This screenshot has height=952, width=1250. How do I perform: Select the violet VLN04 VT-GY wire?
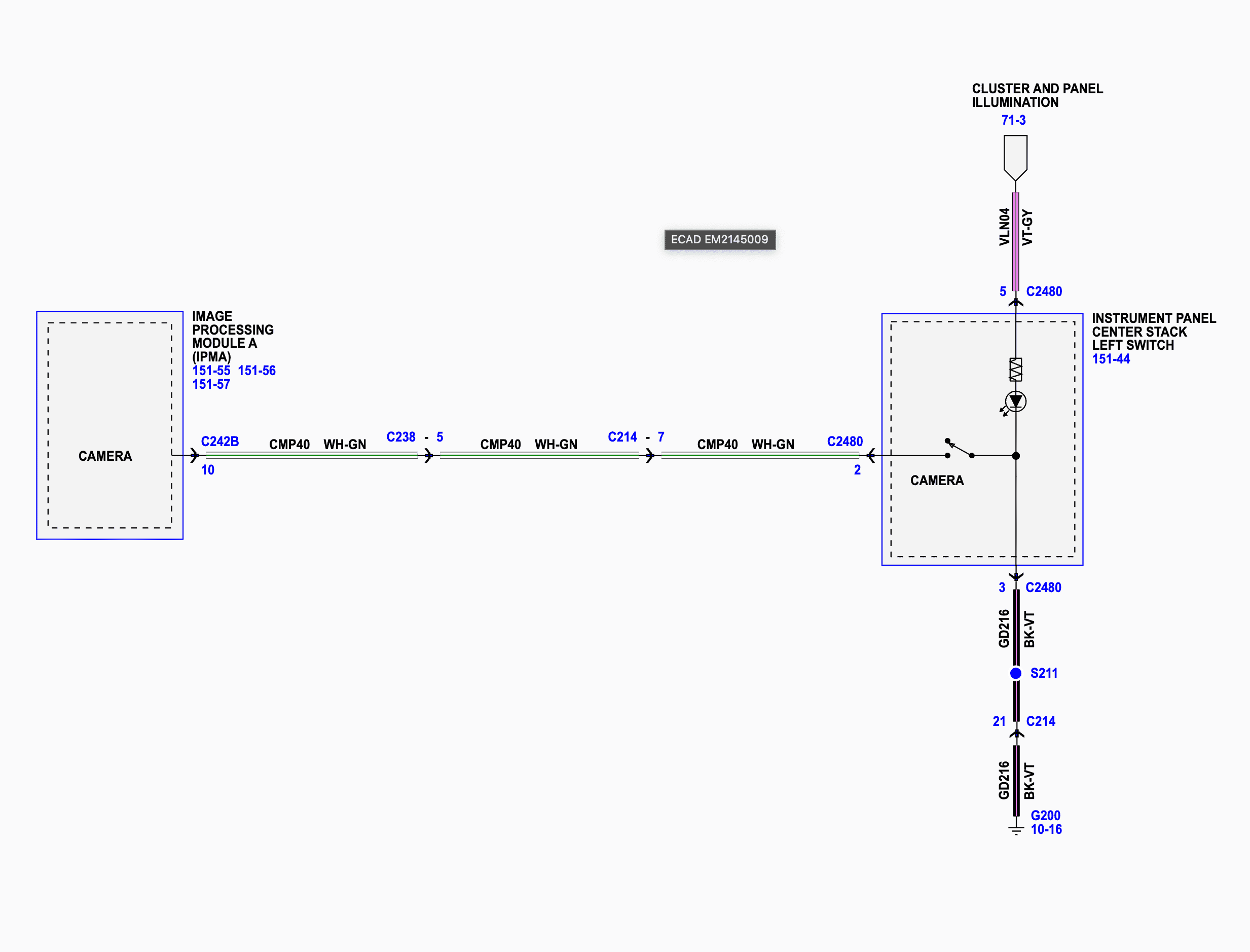tap(1015, 241)
